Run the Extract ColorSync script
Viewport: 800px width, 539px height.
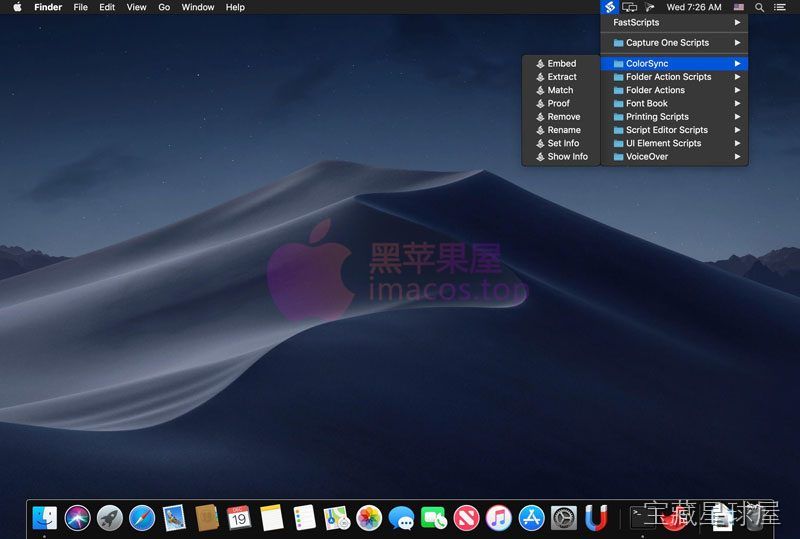point(561,77)
